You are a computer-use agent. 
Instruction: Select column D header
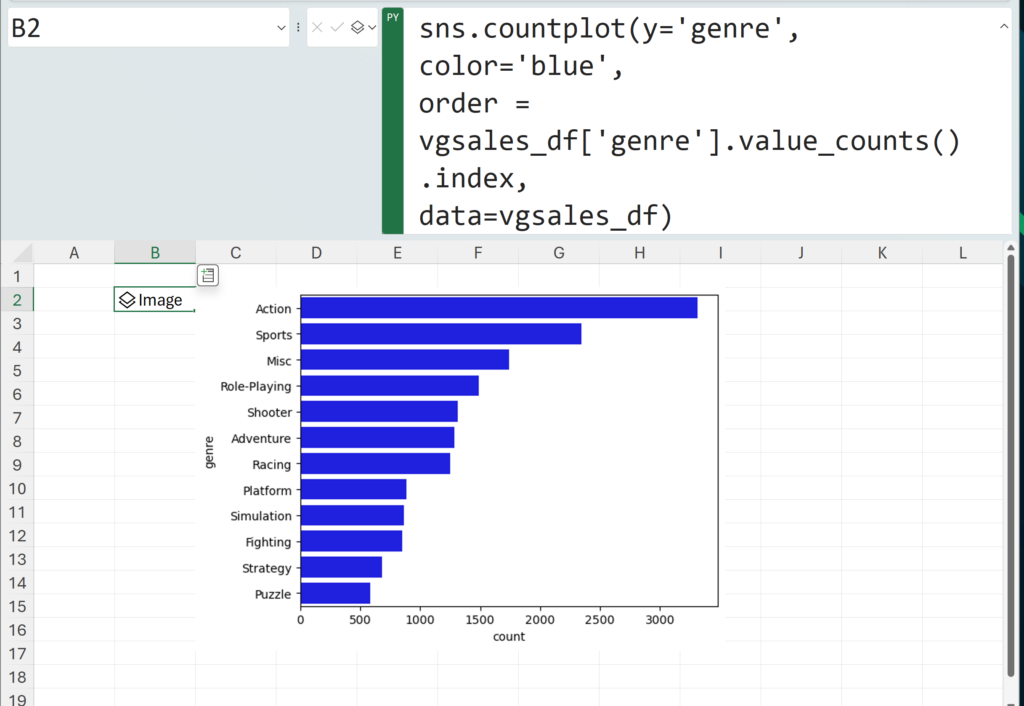[316, 254]
